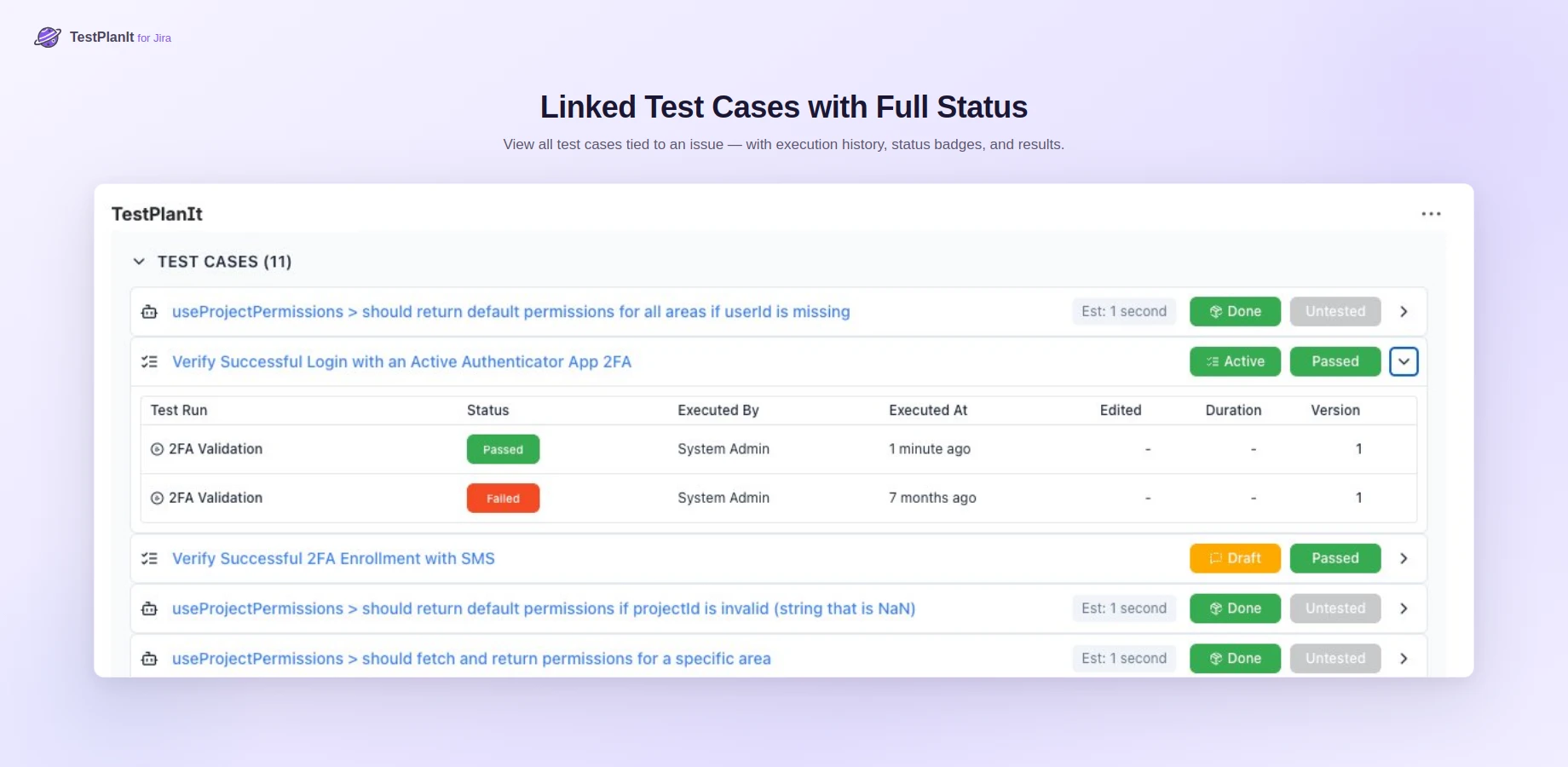The image size is (1568, 767).
Task: Open the projectId invalid useProjectPermissions test link
Action: 544,608
